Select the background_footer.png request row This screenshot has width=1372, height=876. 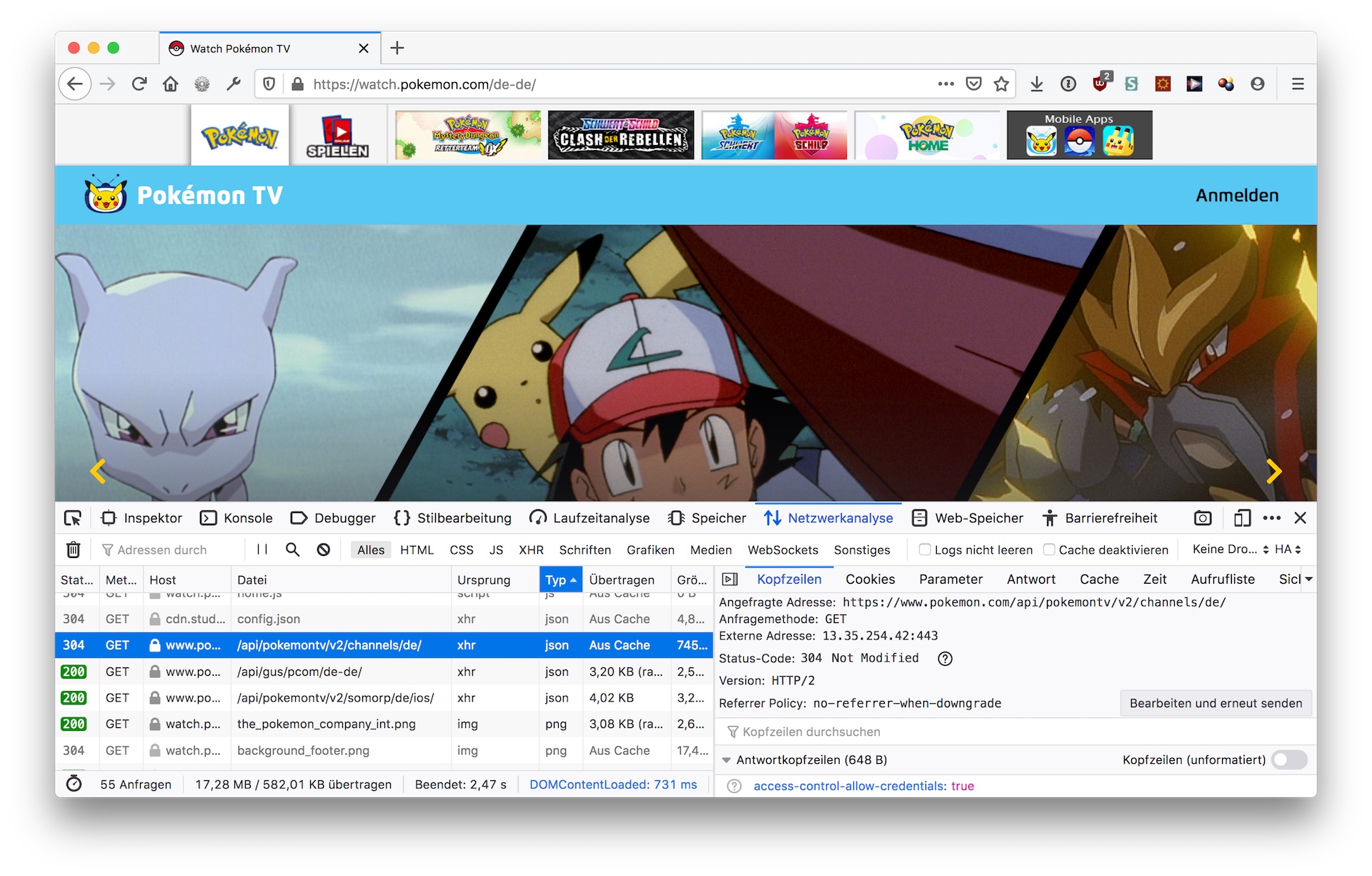(384, 750)
